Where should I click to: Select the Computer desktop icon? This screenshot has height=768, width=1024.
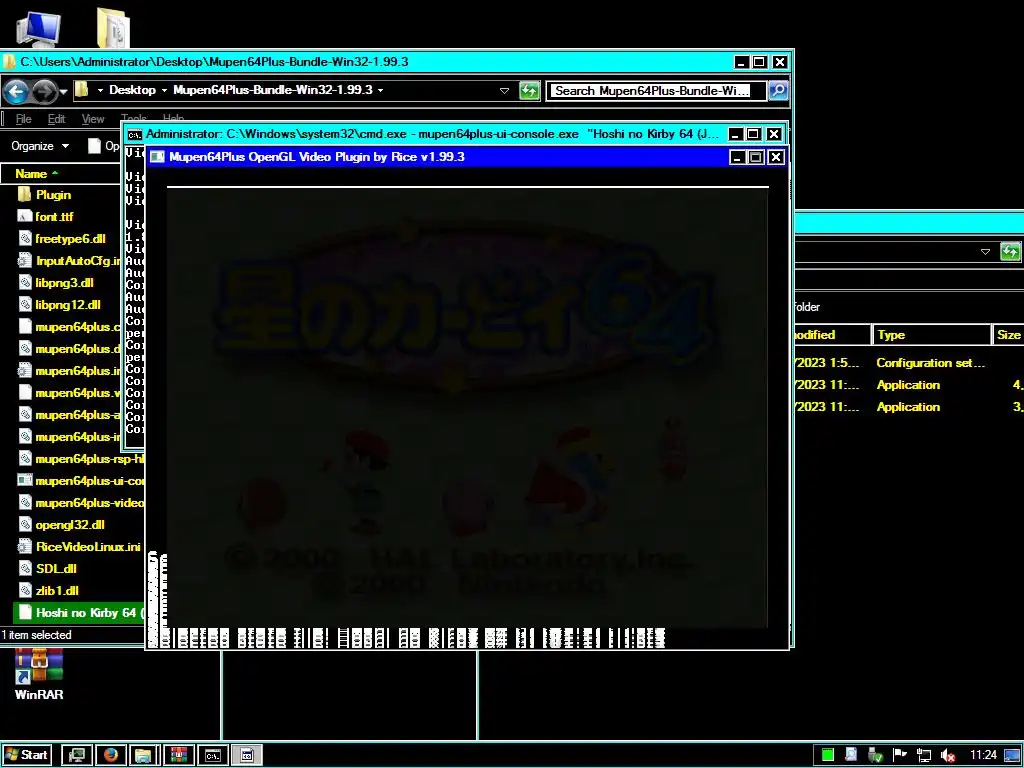(x=39, y=28)
